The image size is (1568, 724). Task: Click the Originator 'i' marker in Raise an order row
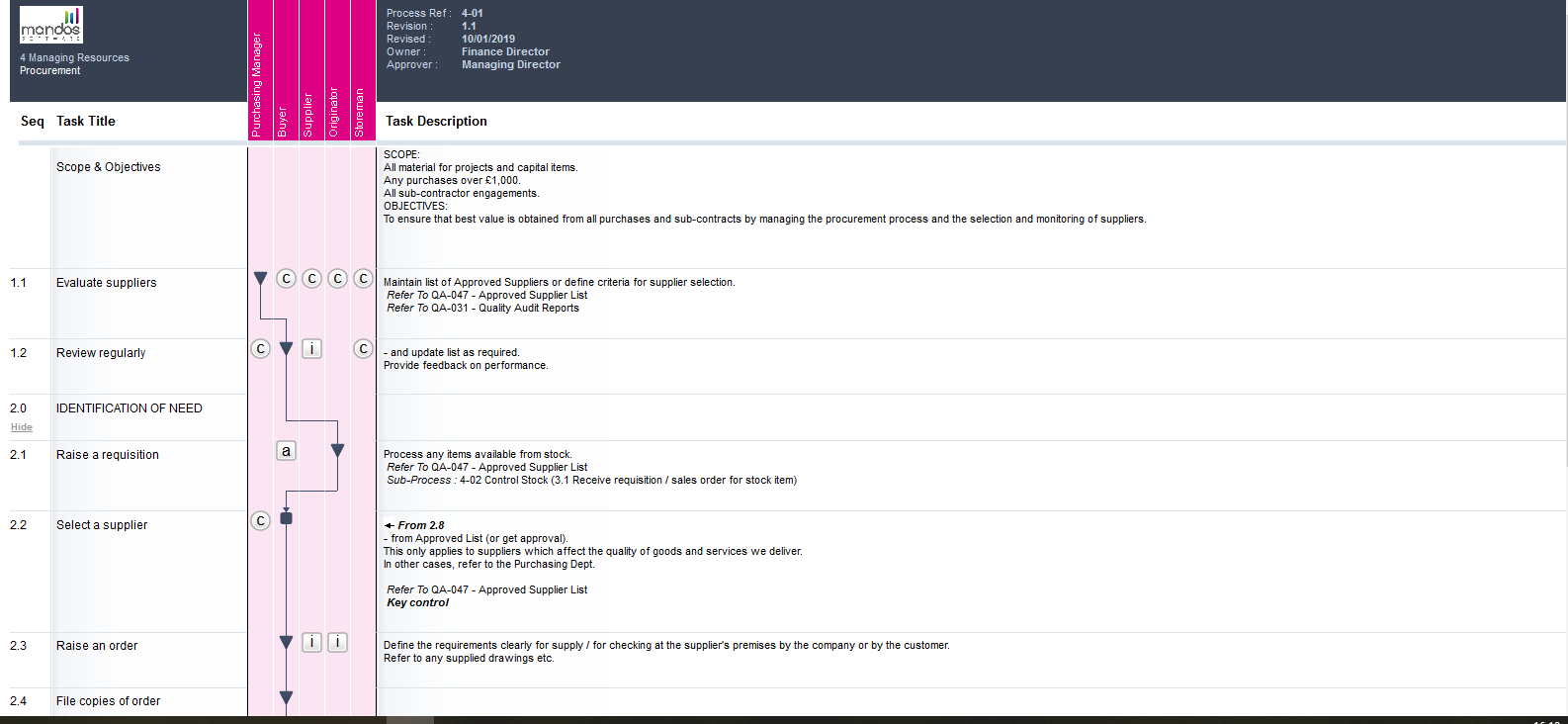coord(337,642)
